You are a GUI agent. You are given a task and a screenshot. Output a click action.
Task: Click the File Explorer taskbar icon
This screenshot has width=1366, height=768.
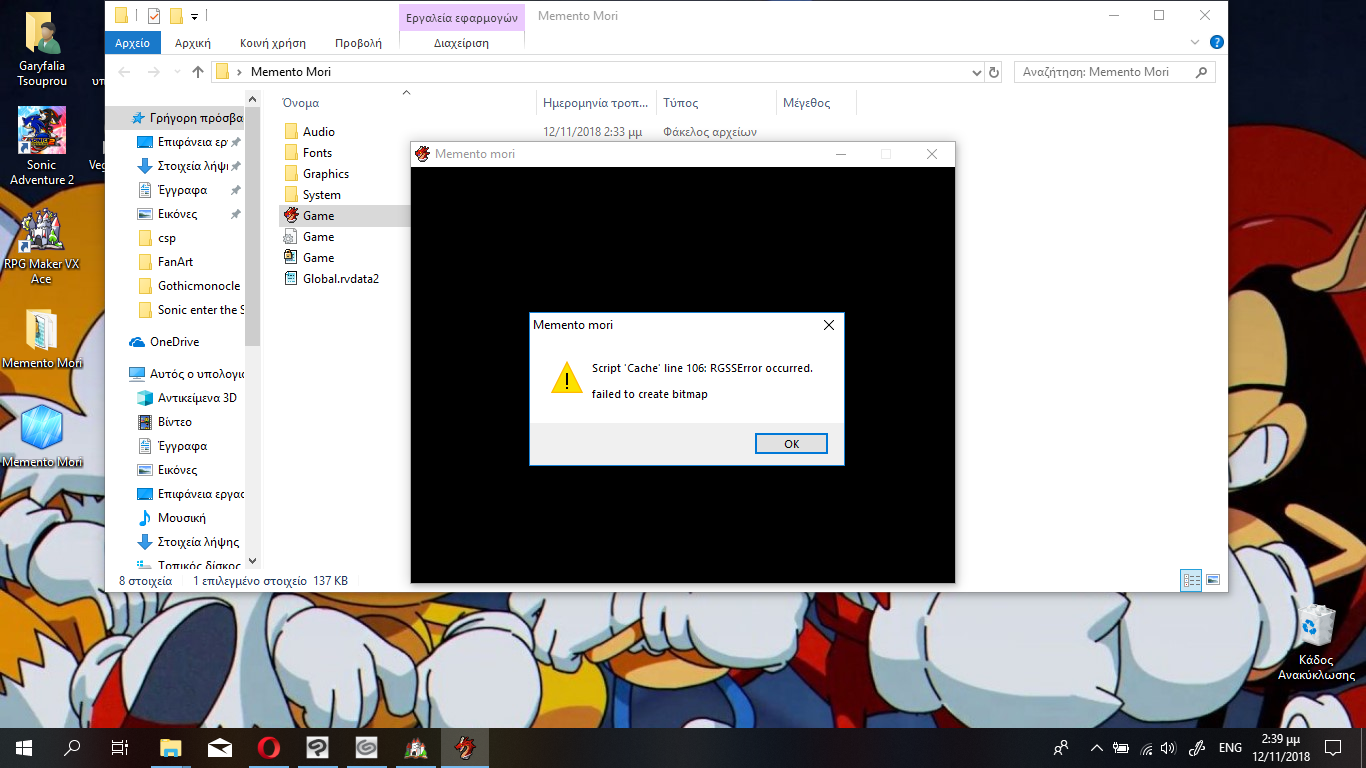(171, 747)
